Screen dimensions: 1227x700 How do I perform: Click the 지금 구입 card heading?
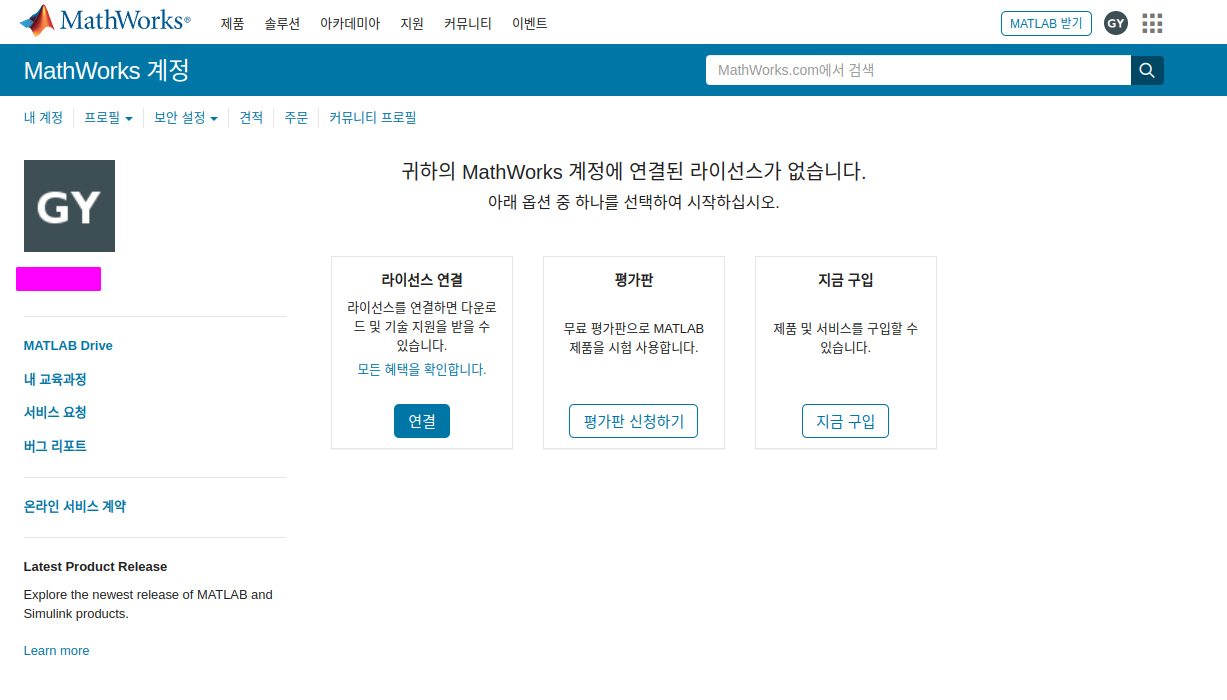click(x=846, y=280)
